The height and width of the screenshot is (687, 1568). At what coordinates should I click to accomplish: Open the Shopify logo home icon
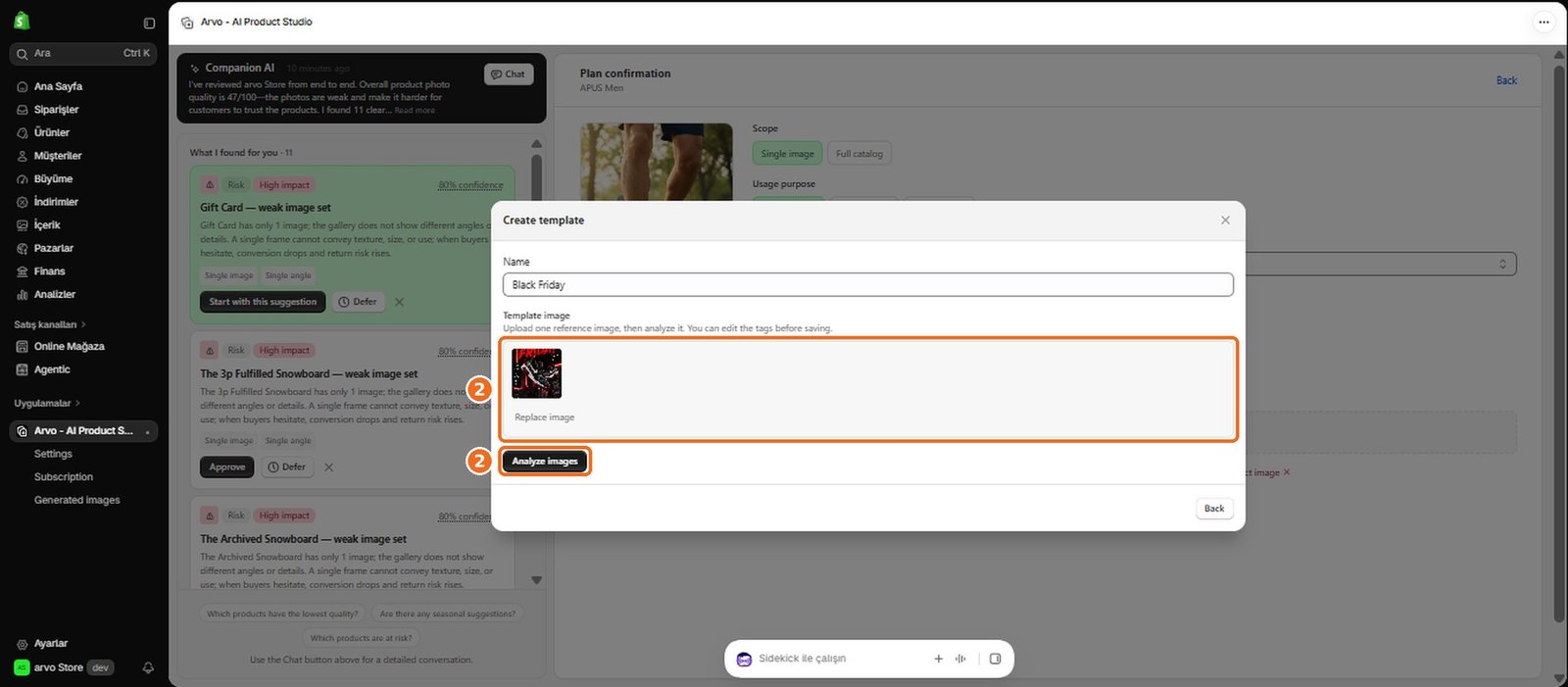coord(22,21)
